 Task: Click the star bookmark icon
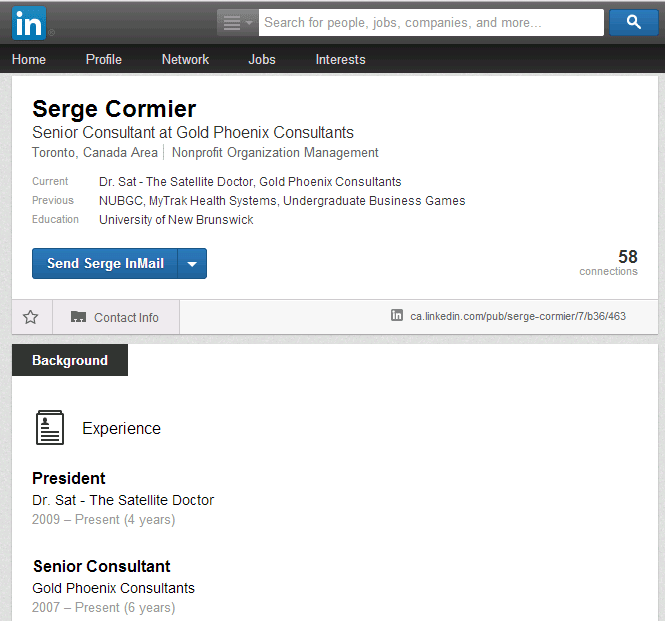(31, 317)
